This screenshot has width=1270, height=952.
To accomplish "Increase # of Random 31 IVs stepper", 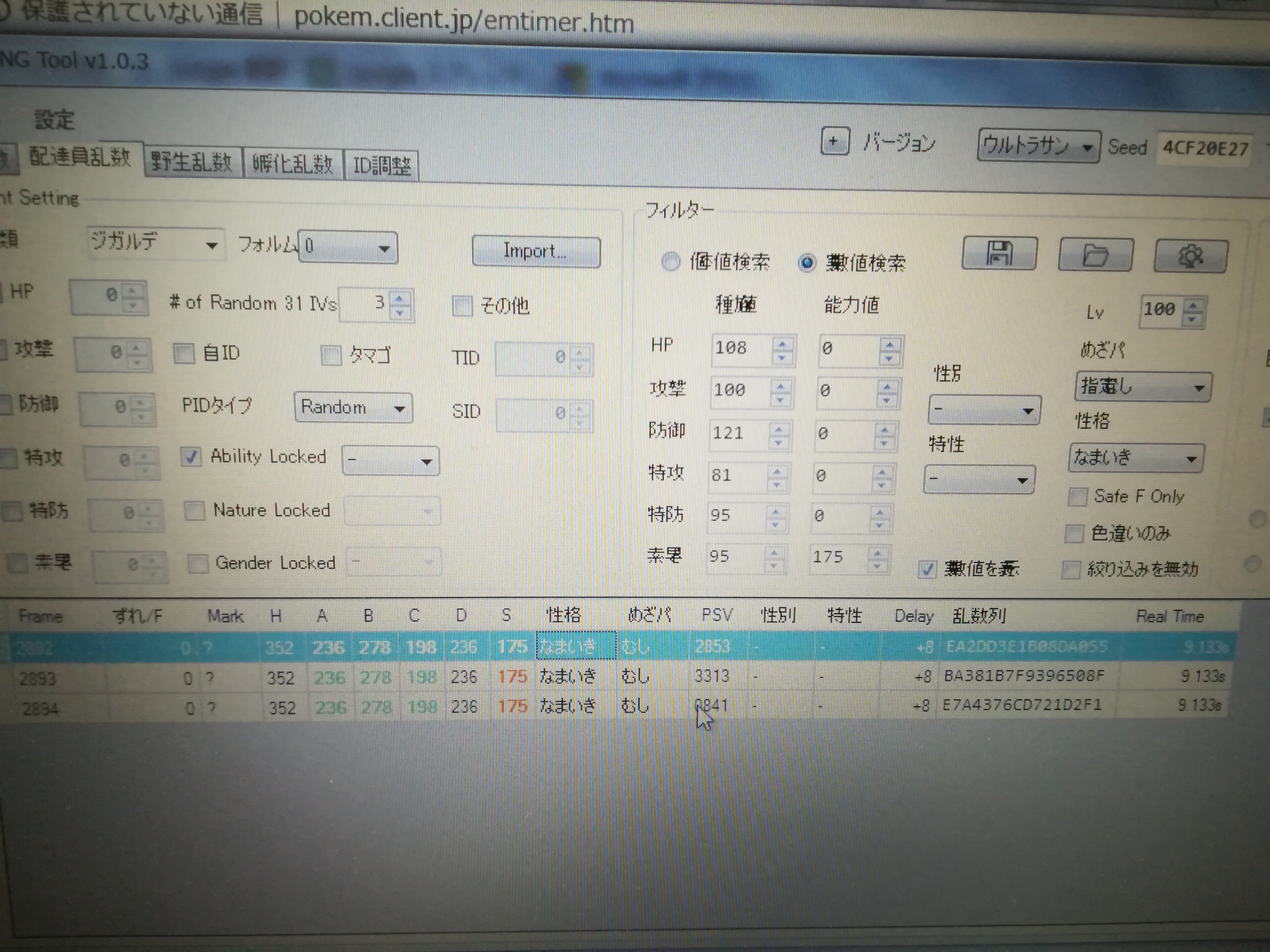I will point(400,299).
